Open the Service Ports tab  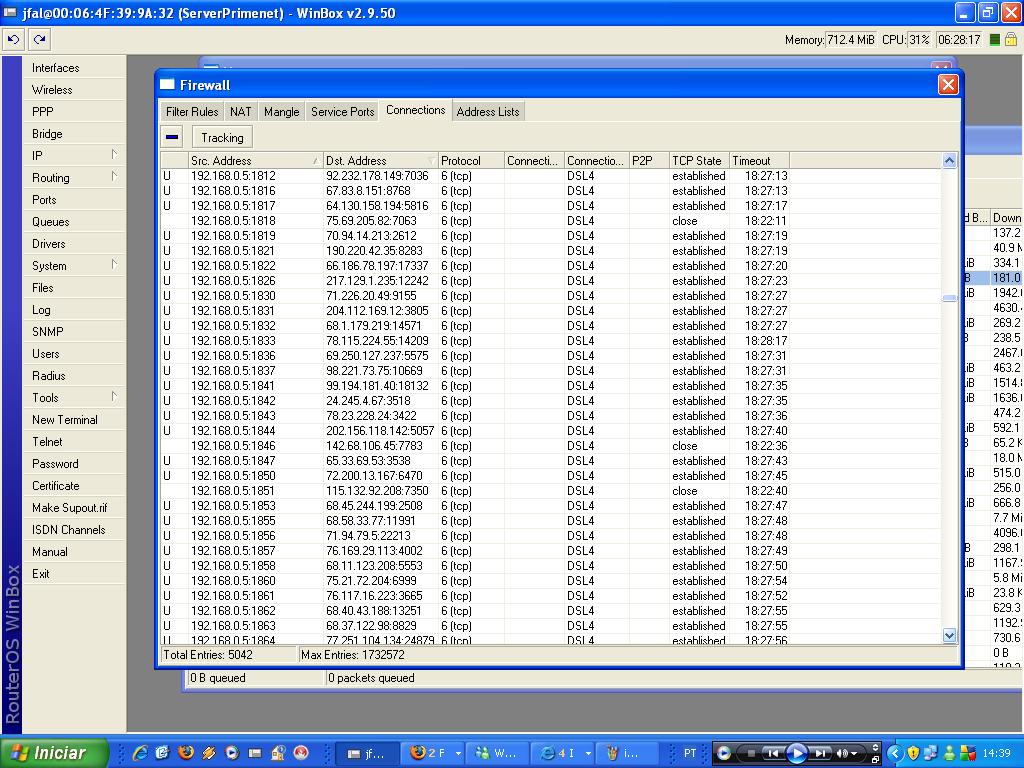(x=343, y=112)
